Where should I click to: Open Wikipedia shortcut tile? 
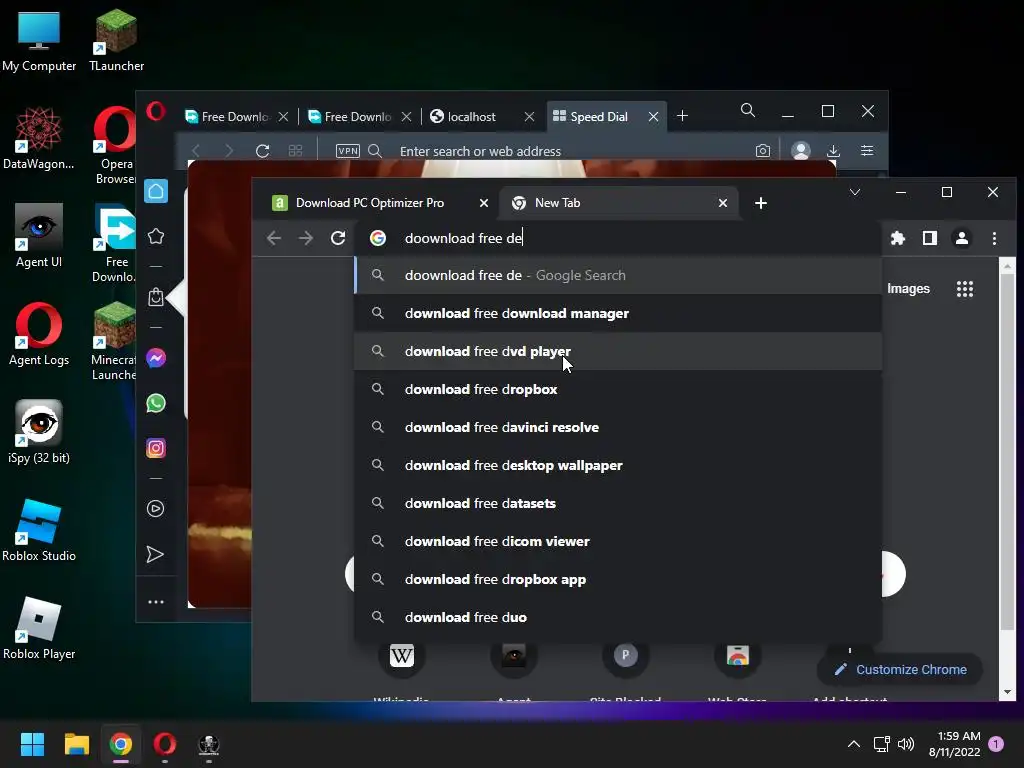[x=402, y=656]
